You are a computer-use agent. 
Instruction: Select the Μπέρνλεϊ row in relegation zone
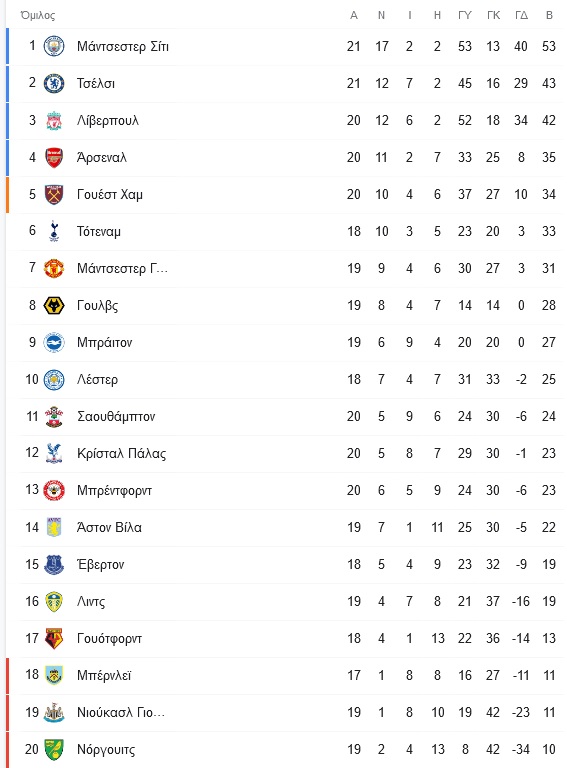(285, 675)
